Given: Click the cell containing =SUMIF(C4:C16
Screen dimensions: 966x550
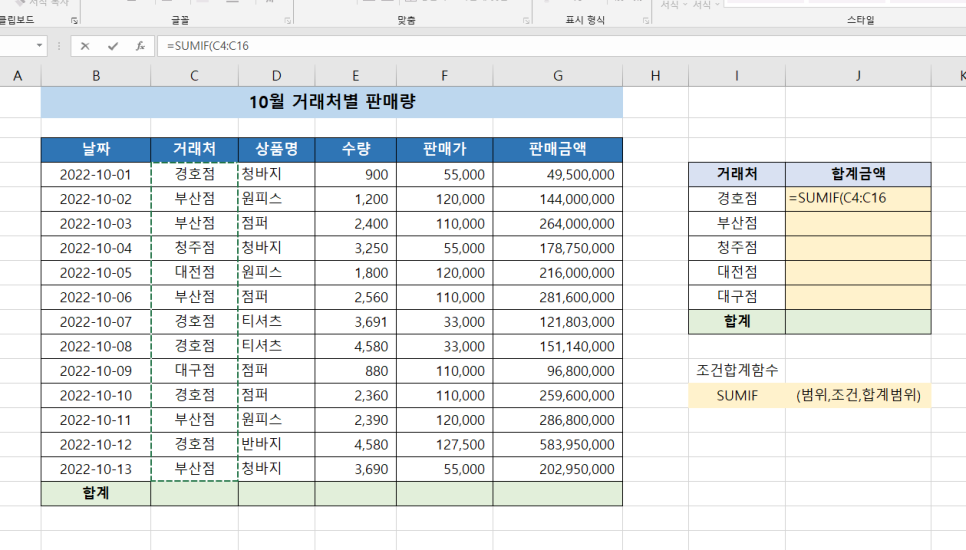Looking at the screenshot, I should click(858, 199).
